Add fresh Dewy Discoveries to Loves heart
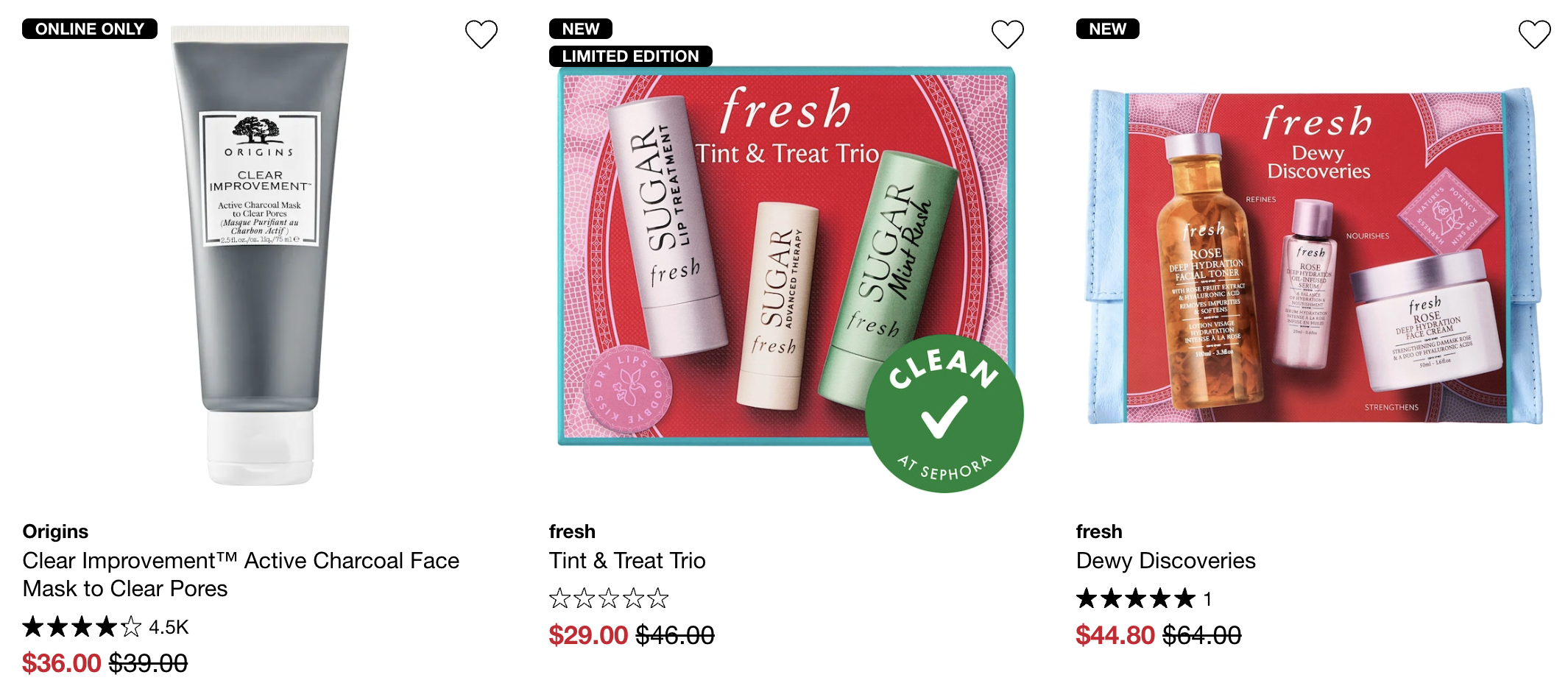 tap(1534, 35)
